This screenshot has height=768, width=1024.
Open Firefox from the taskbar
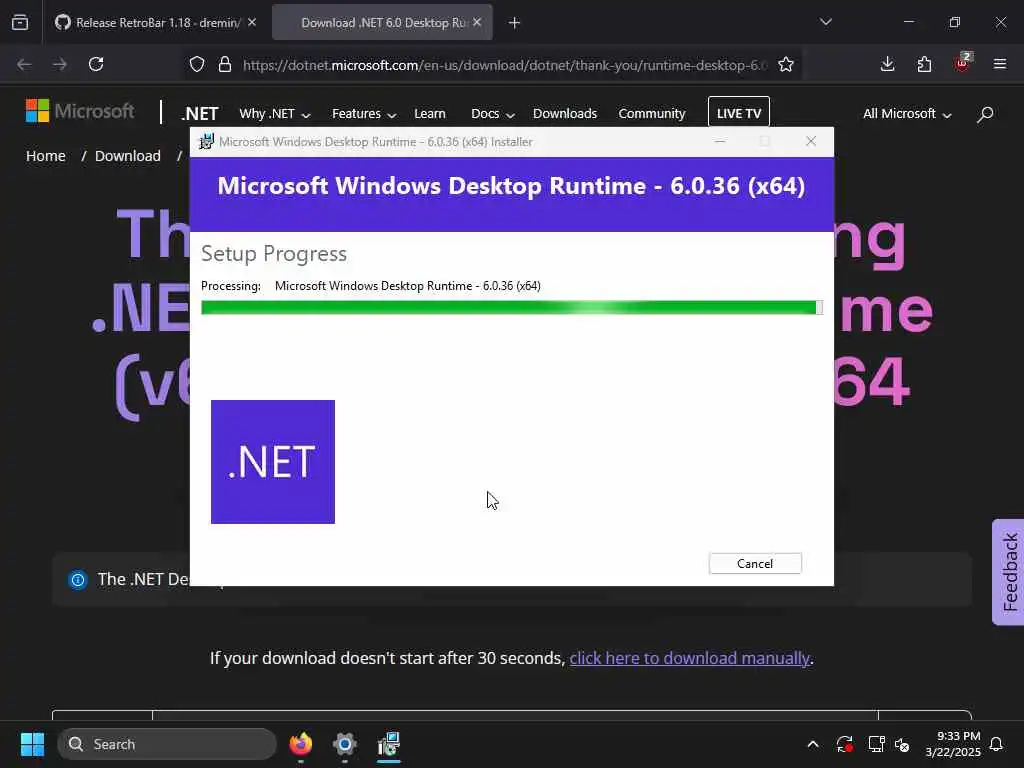(301, 744)
